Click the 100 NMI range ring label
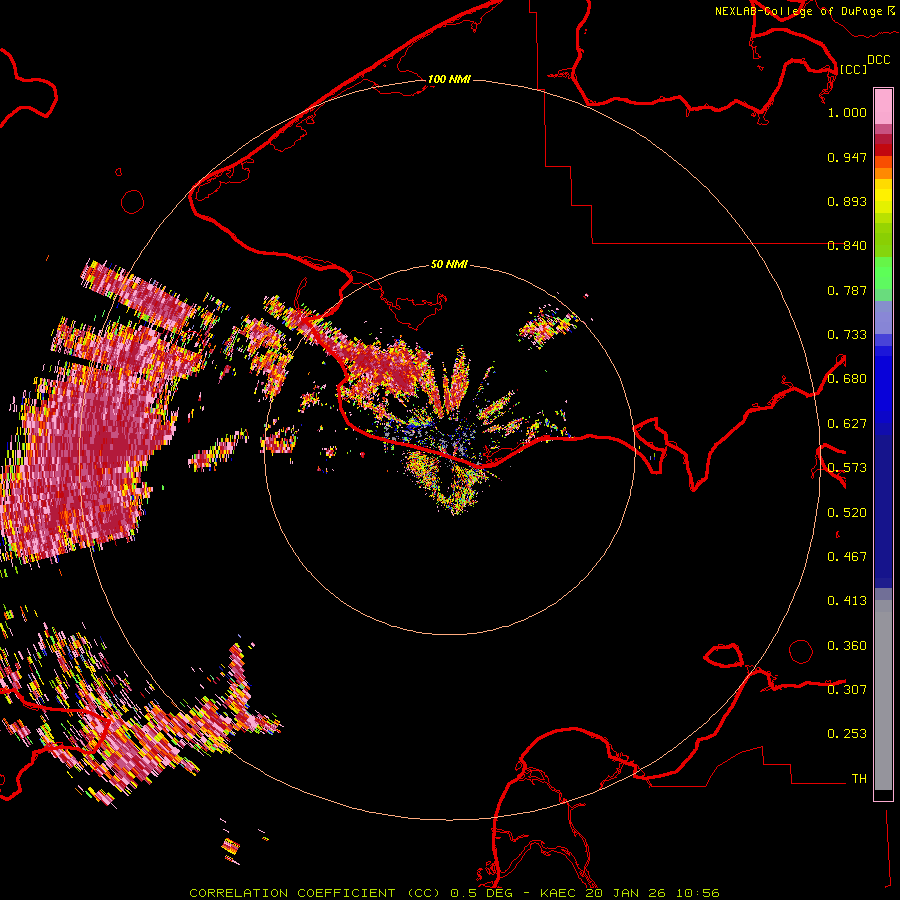Image resolution: width=900 pixels, height=900 pixels. pyautogui.click(x=449, y=79)
